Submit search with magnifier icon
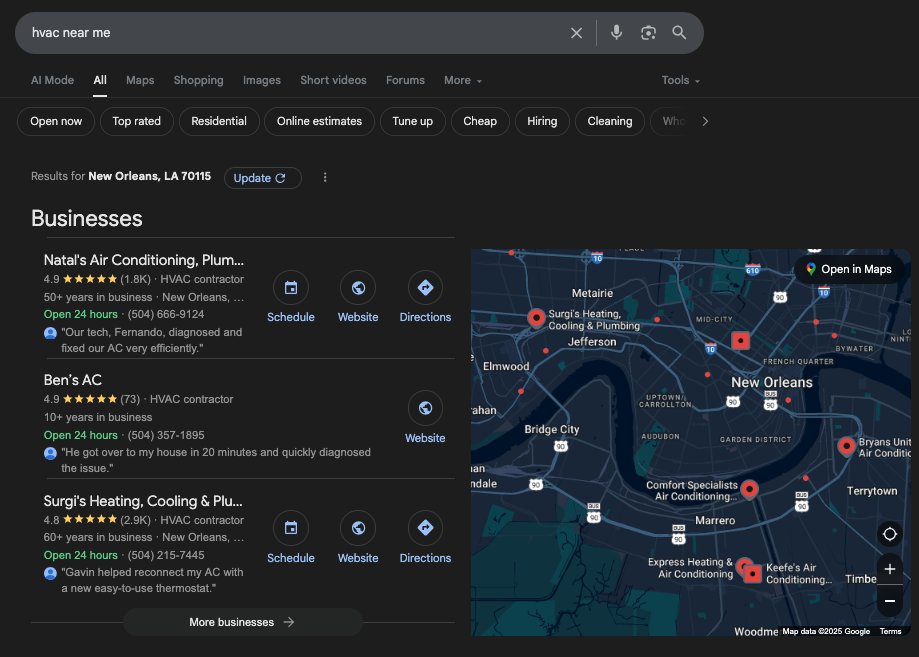 point(679,33)
